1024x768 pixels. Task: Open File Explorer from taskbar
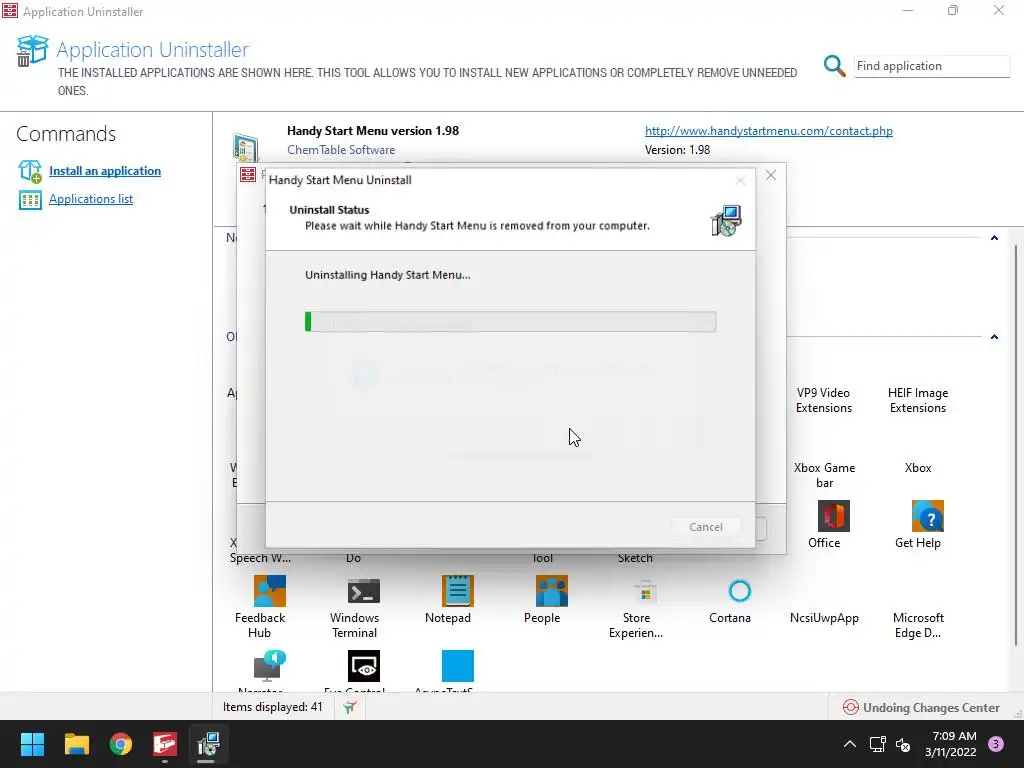pos(76,744)
